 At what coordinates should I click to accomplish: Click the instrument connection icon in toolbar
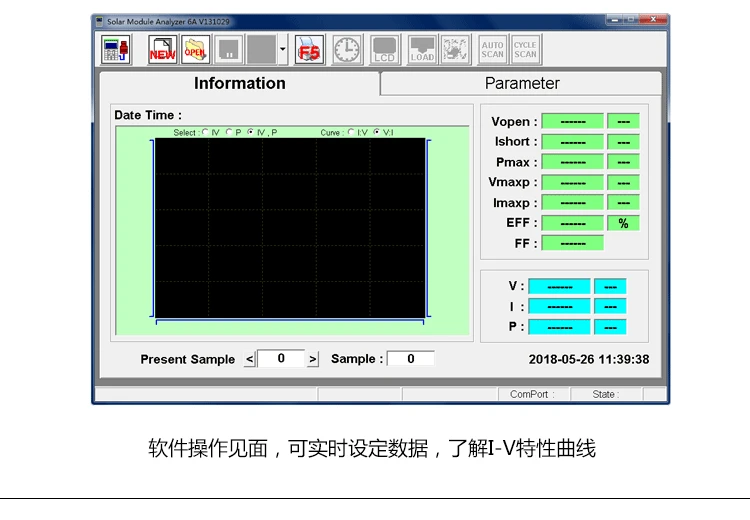click(116, 50)
